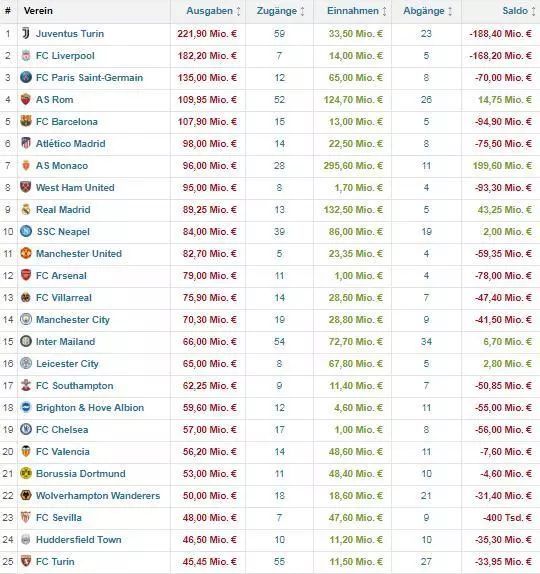This screenshot has height=574, width=540.
Task: Click the FC Barcelona club crest icon
Action: [x=26, y=121]
